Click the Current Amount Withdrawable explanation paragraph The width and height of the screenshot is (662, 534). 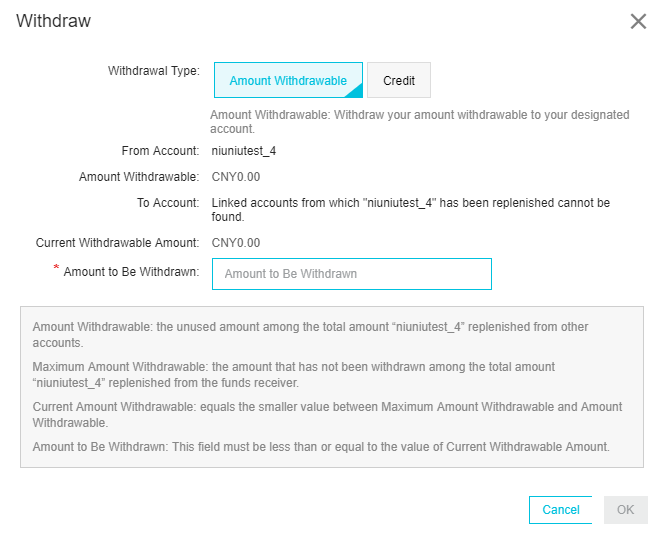coord(327,415)
